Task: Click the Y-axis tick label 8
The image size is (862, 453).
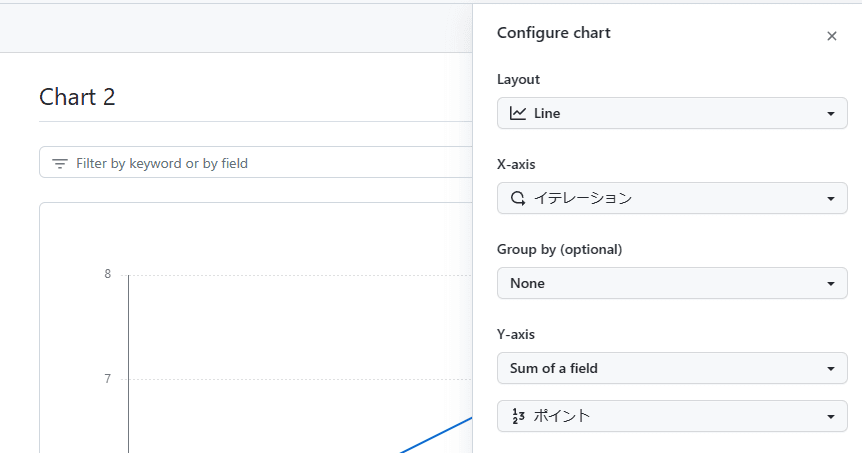Action: [108, 274]
